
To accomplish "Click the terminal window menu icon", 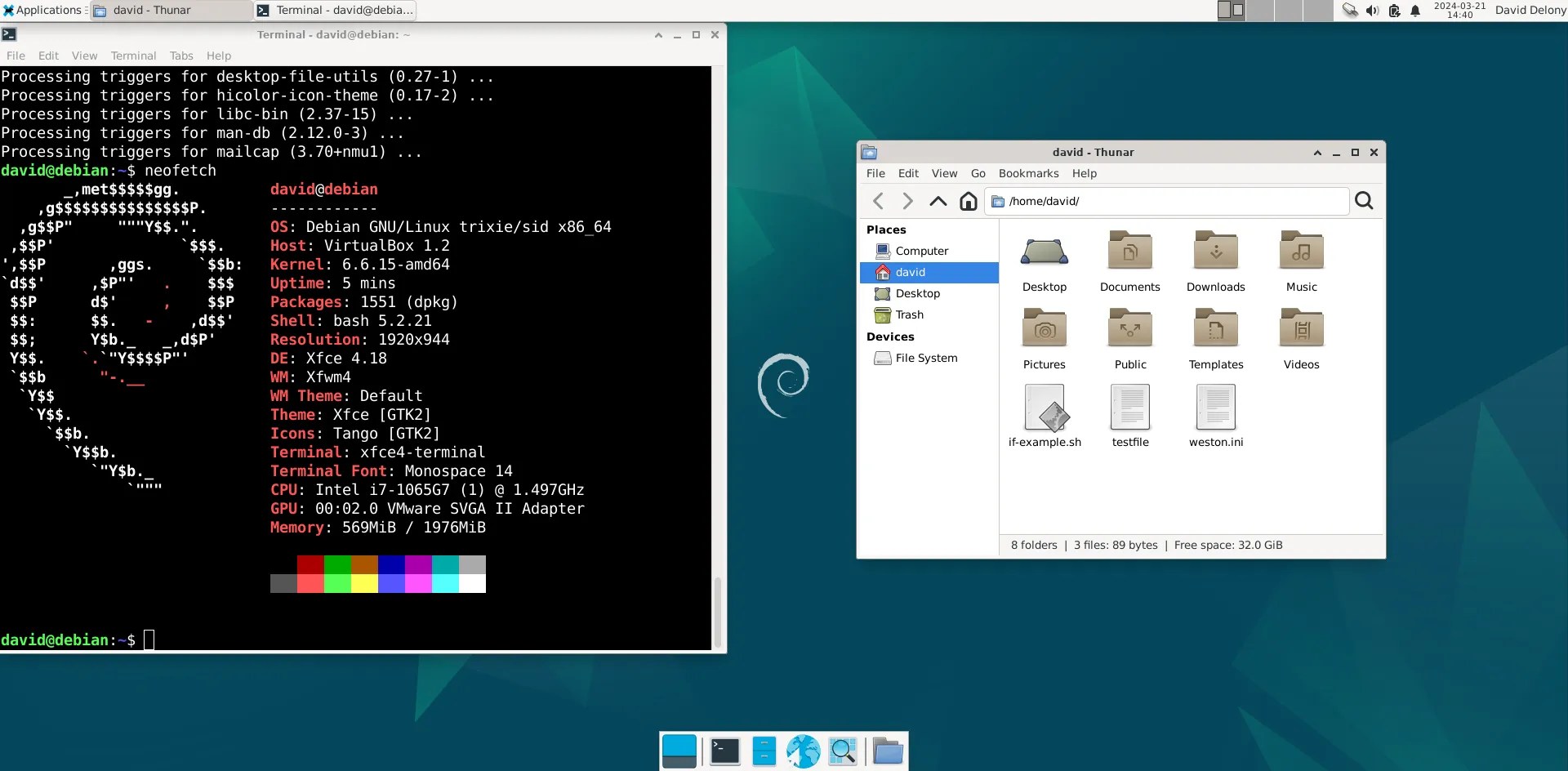I will click(x=9, y=34).
